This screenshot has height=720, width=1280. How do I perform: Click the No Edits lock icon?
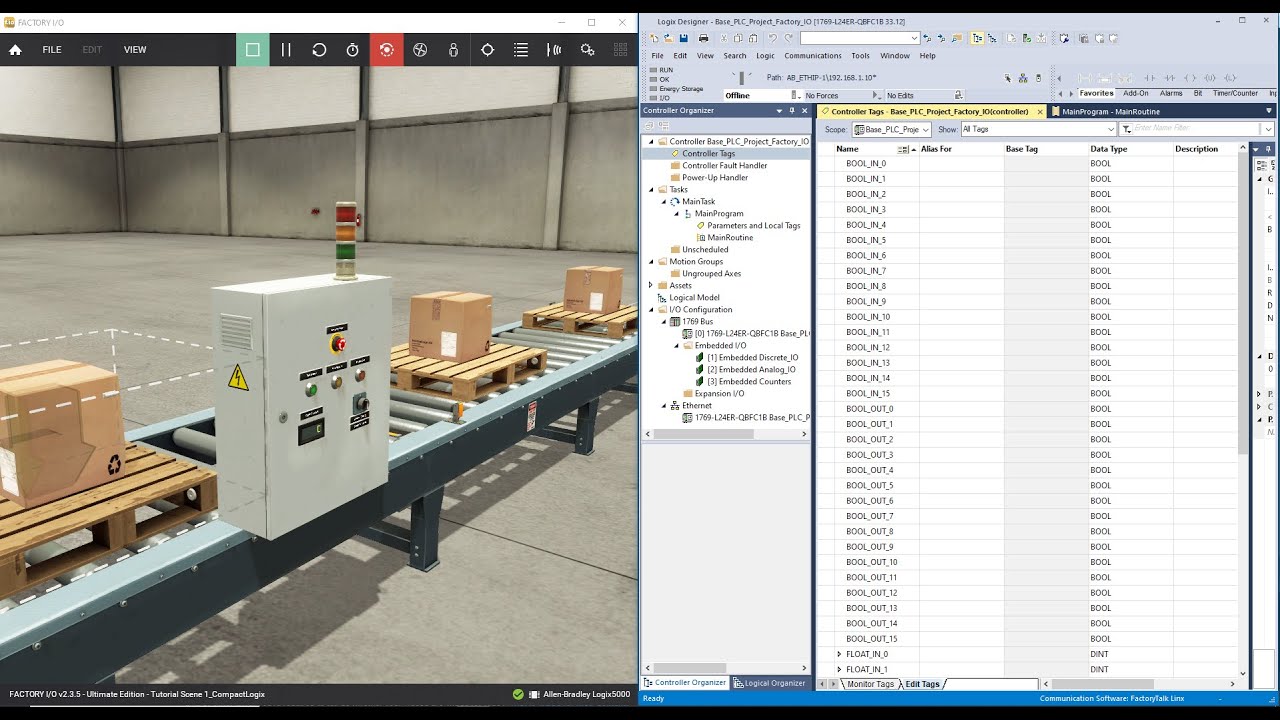point(958,96)
